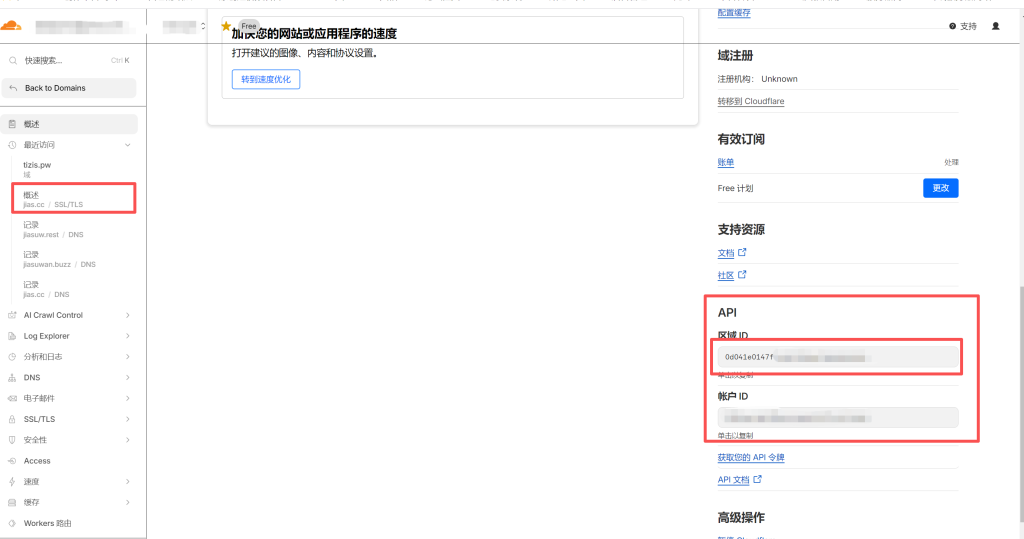Click the 支持 support link text
The width and height of the screenshot is (1024, 539).
pyautogui.click(x=968, y=26)
